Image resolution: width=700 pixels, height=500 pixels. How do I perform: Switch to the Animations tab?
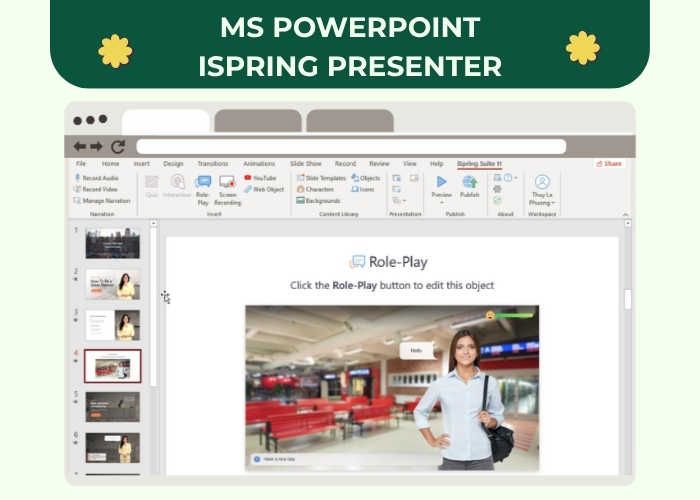pyautogui.click(x=259, y=164)
